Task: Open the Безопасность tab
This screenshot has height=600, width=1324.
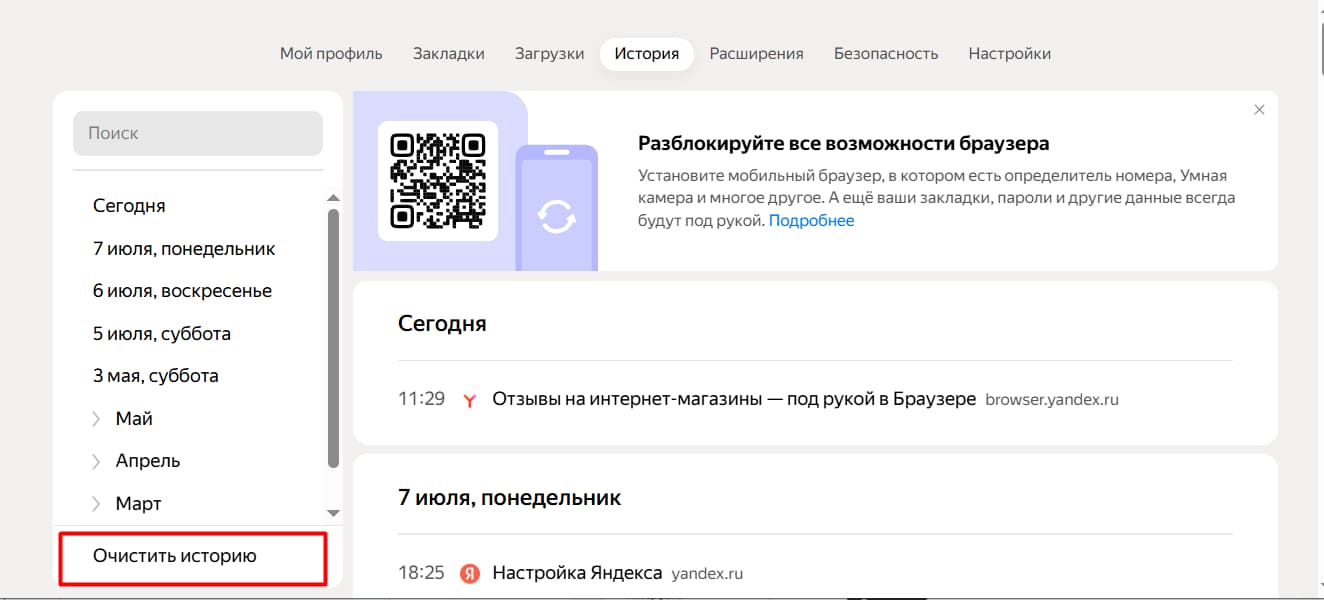Action: [x=886, y=54]
